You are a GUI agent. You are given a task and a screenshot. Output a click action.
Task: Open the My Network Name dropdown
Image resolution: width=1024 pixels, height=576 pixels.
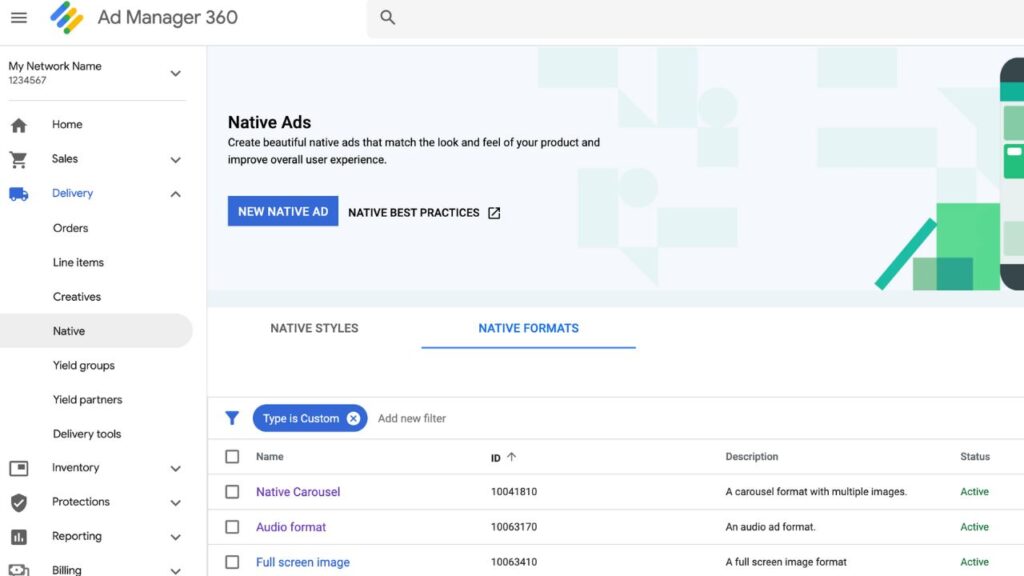tap(176, 73)
